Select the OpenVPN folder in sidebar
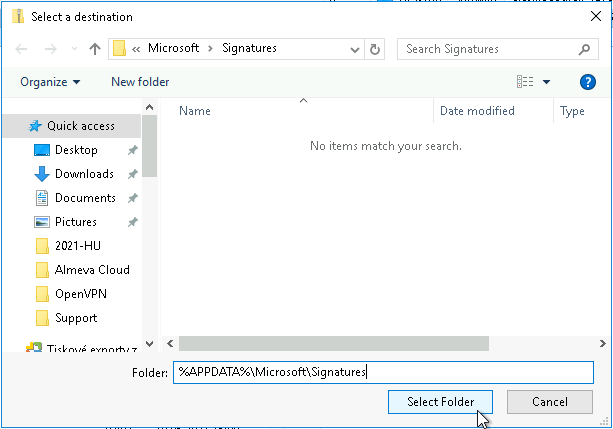Viewport: 613px width, 429px height. pyautogui.click(x=80, y=294)
